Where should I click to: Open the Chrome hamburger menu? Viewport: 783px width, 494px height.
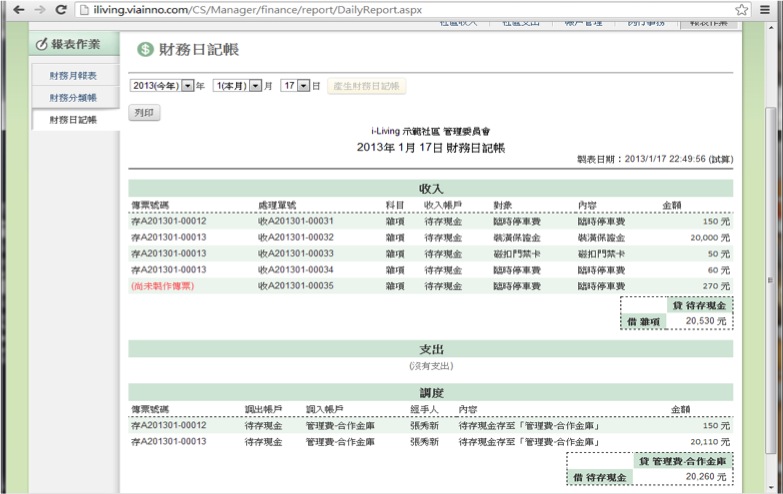765,9
